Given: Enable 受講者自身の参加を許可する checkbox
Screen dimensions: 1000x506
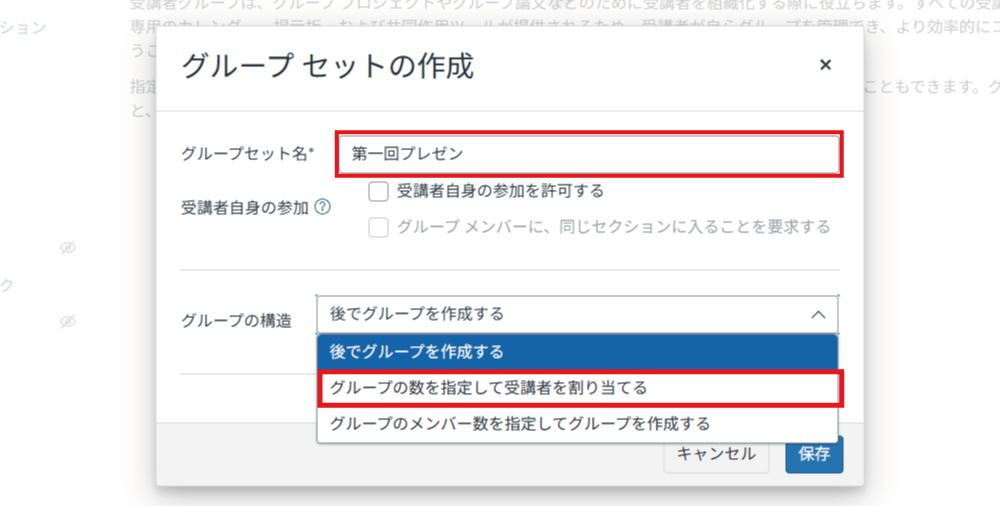Looking at the screenshot, I should pyautogui.click(x=378, y=191).
